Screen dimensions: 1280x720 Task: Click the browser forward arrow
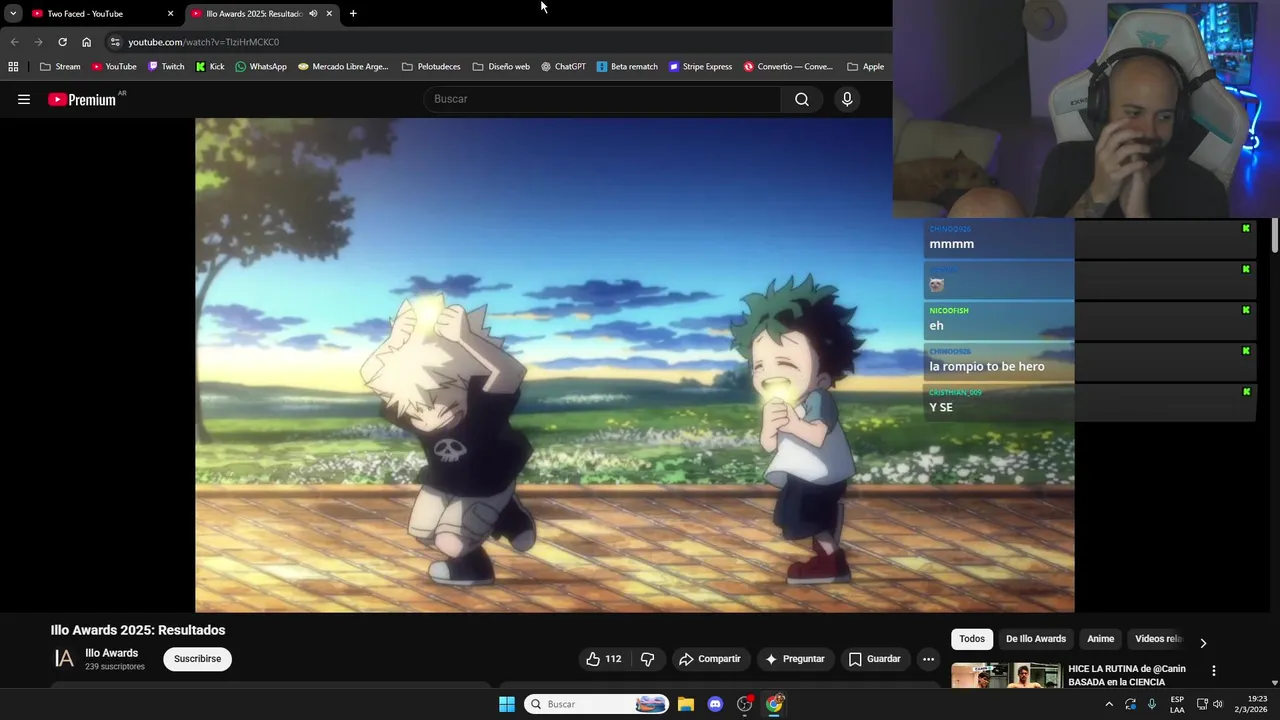[38, 42]
